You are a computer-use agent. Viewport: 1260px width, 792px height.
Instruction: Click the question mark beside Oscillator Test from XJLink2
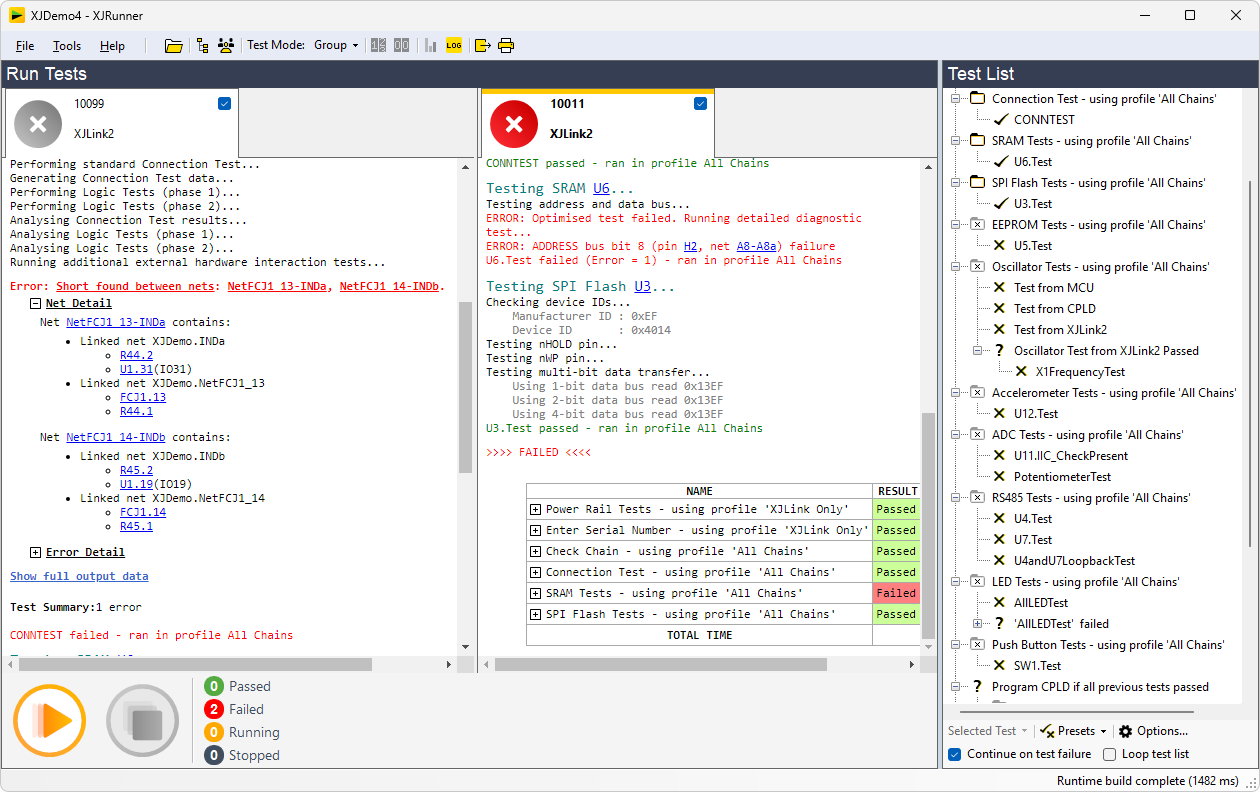[999, 351]
